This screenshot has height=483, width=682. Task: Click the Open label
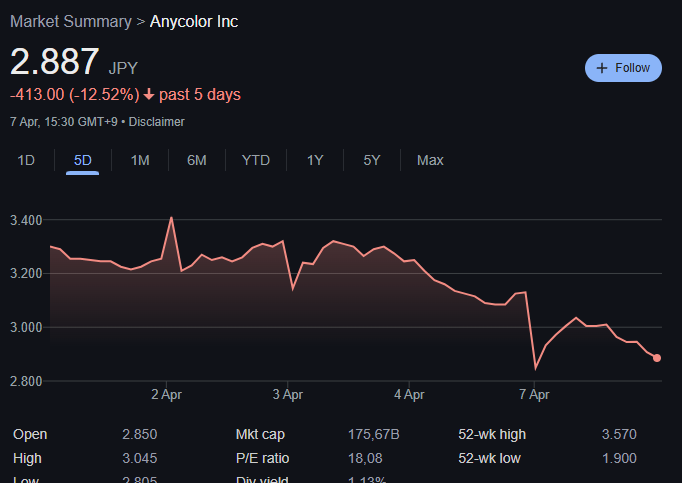point(30,434)
